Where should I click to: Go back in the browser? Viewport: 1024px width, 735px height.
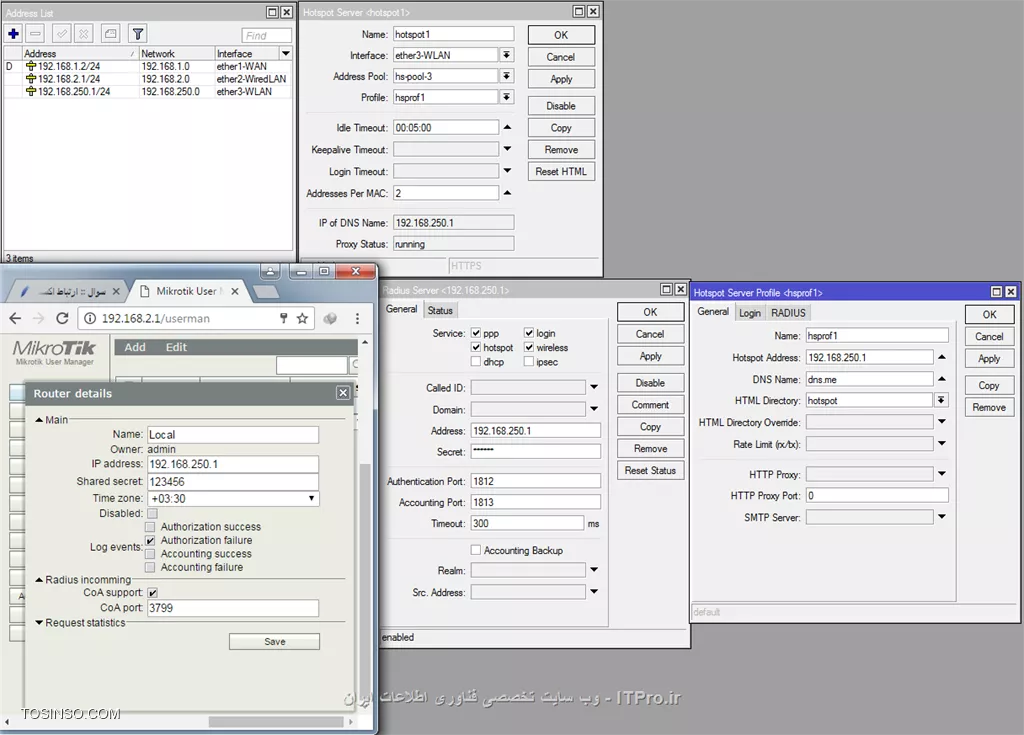click(x=15, y=318)
